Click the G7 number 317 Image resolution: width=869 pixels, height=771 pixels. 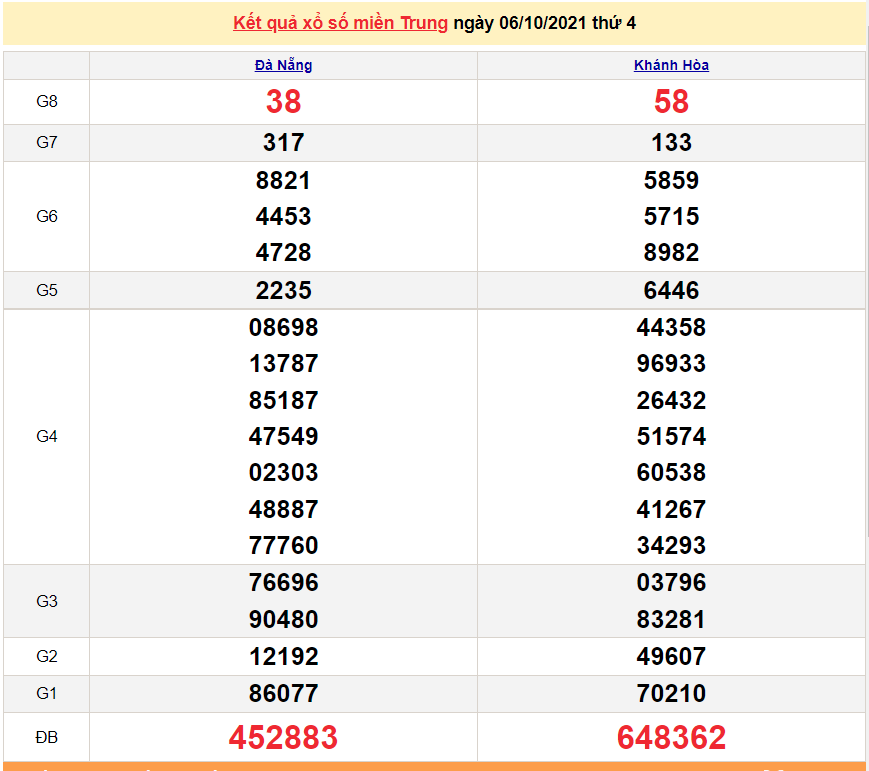pos(283,142)
